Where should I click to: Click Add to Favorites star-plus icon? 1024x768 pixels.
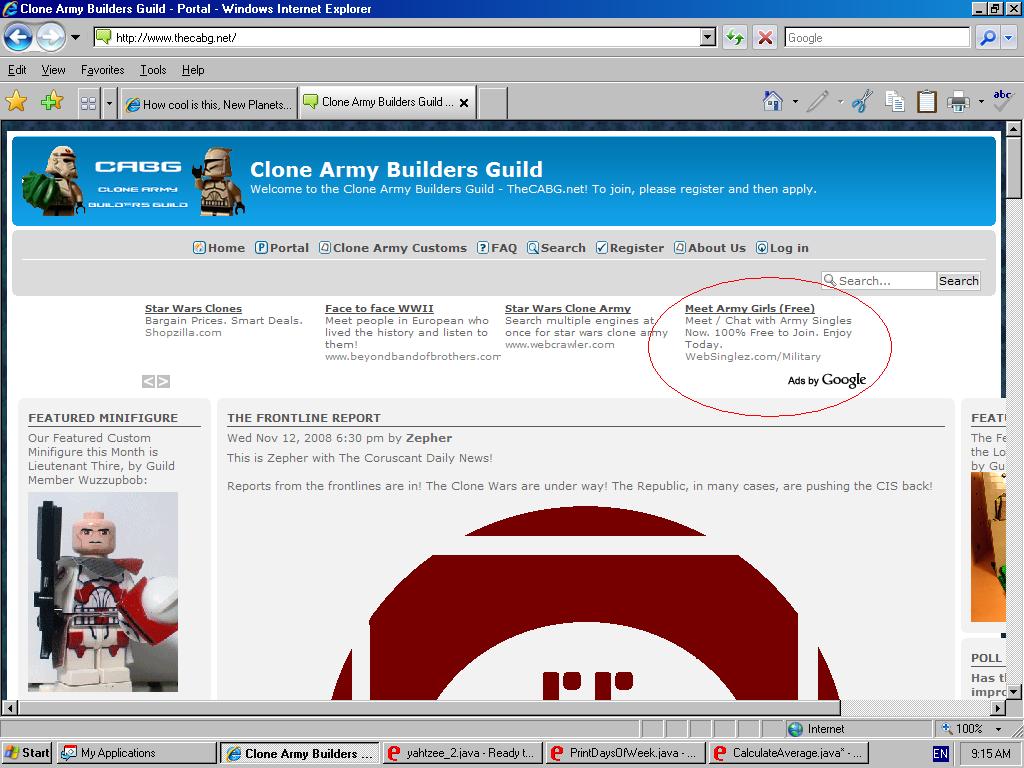point(52,101)
